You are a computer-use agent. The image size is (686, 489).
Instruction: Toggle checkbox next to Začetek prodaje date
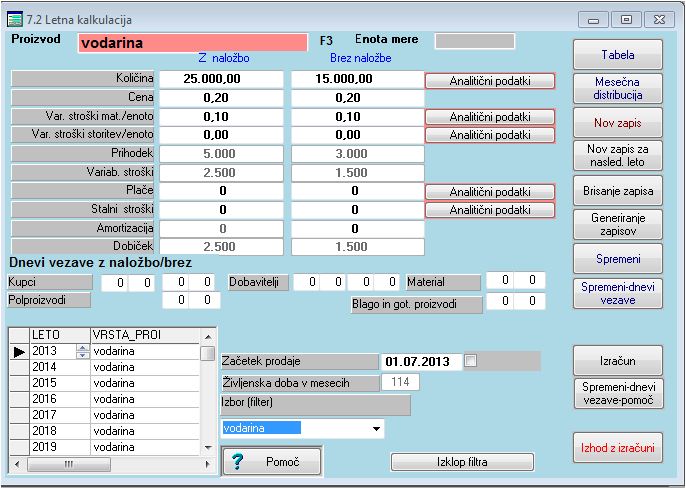coord(472,361)
